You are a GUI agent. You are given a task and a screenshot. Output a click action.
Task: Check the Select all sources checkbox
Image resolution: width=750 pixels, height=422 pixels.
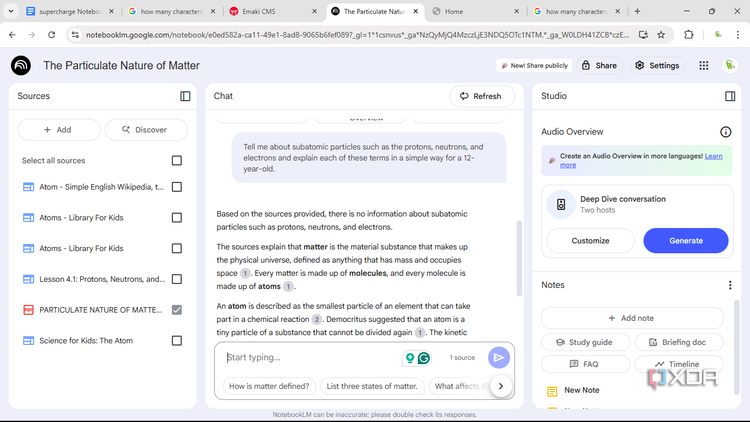coord(177,160)
